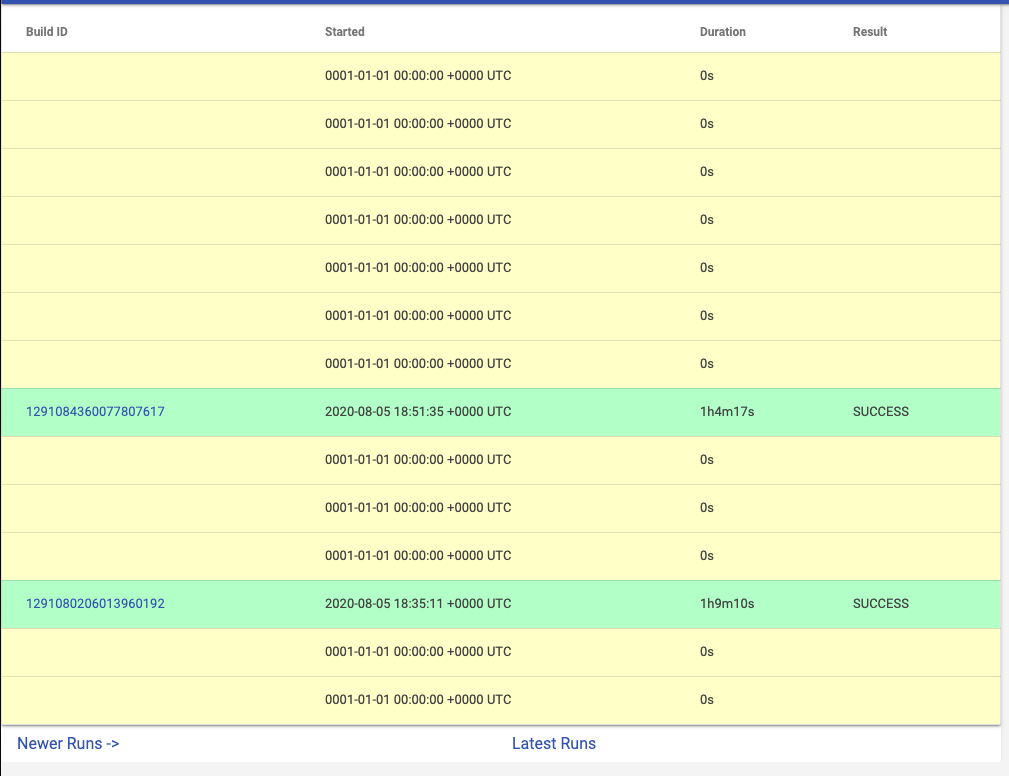Click the Newer Runs link
The image size is (1009, 776).
click(x=66, y=743)
